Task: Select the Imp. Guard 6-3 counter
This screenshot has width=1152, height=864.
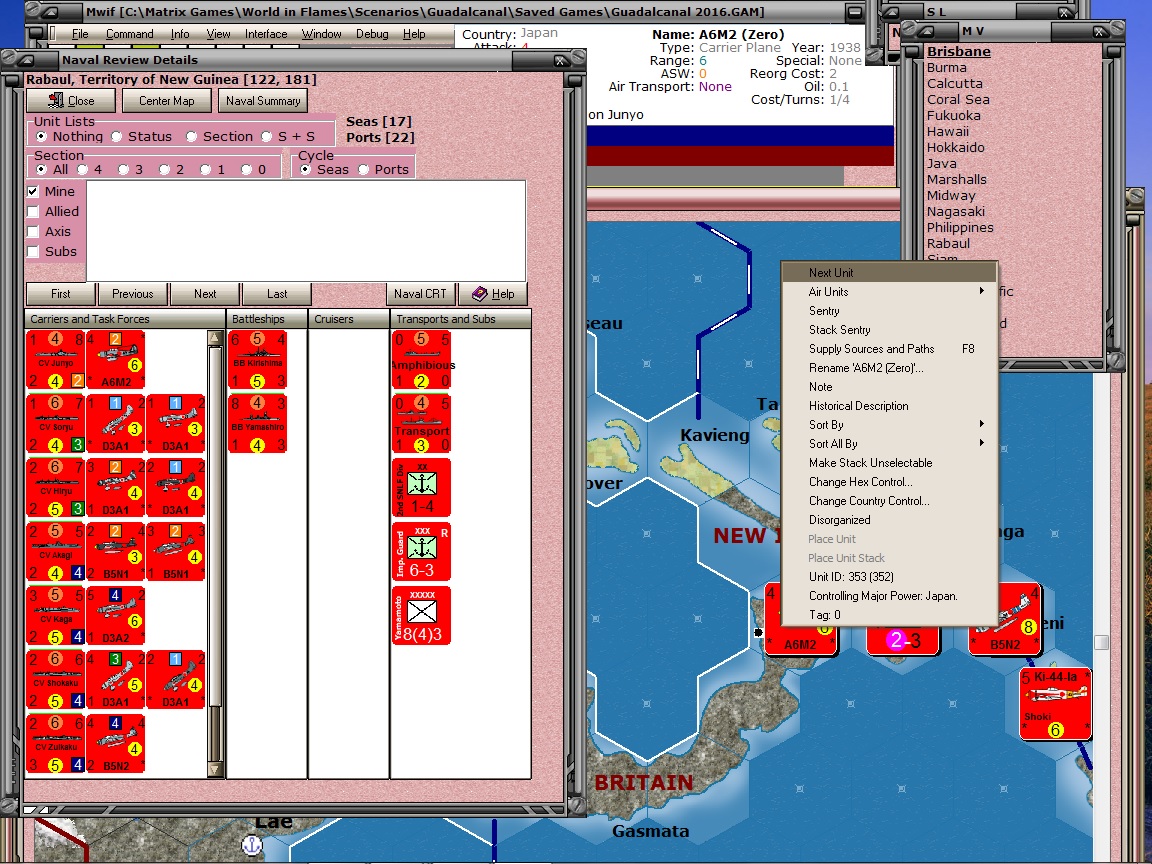Action: pyautogui.click(x=421, y=551)
